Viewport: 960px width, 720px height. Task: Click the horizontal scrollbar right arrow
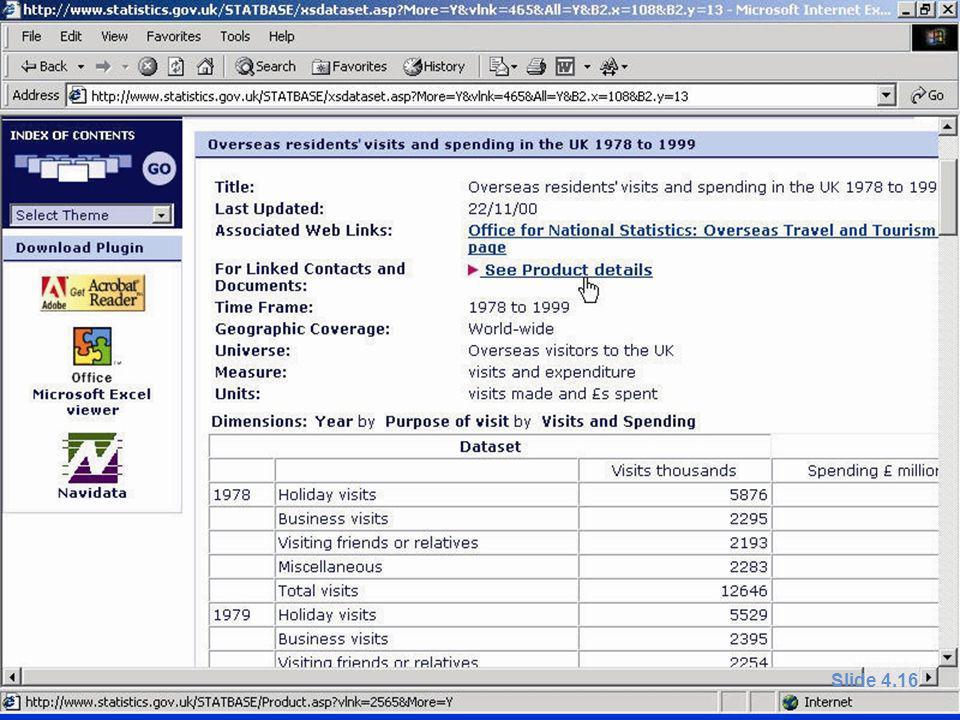tap(929, 677)
